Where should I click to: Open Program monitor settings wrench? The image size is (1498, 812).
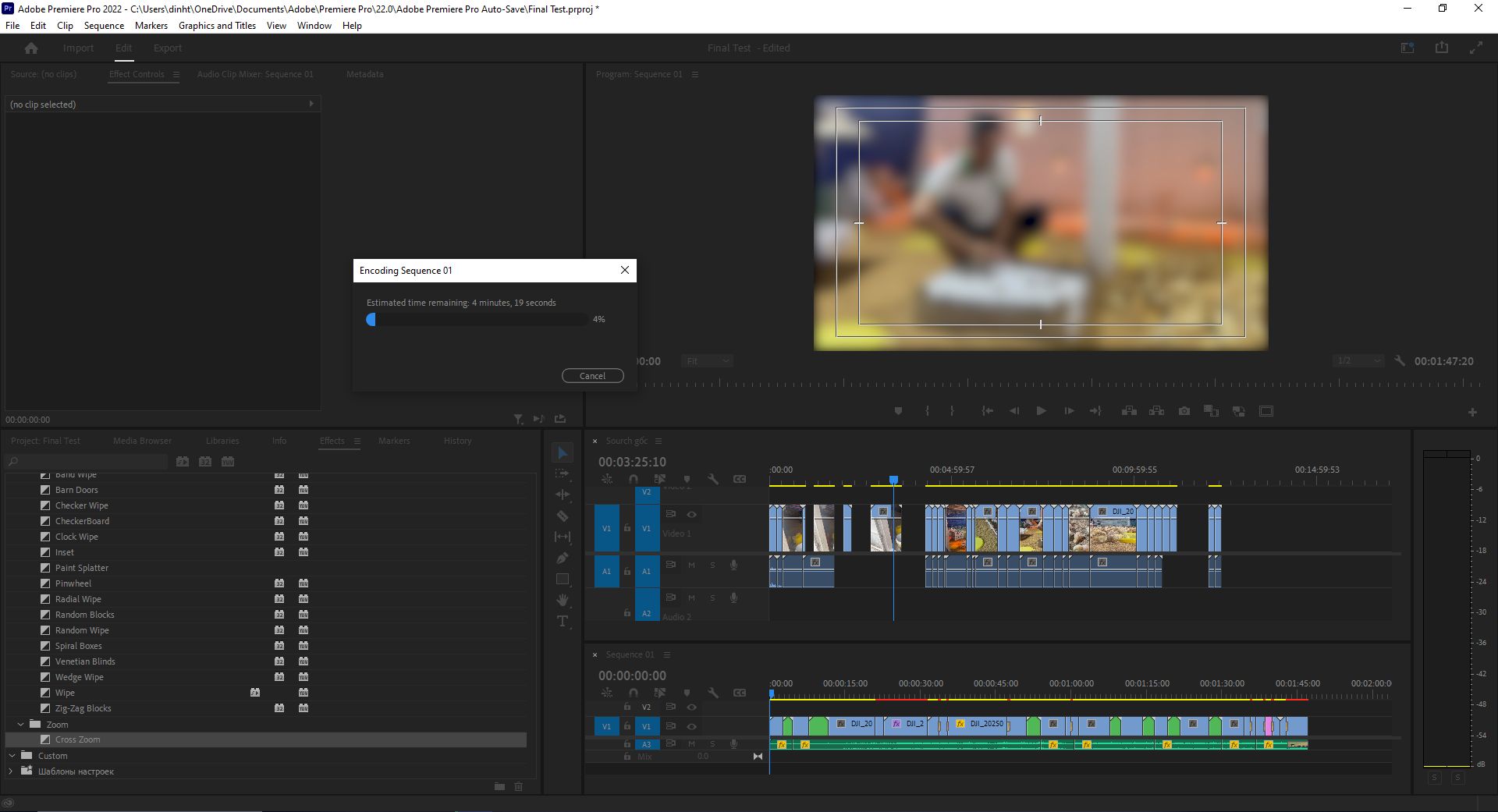[x=1400, y=361]
